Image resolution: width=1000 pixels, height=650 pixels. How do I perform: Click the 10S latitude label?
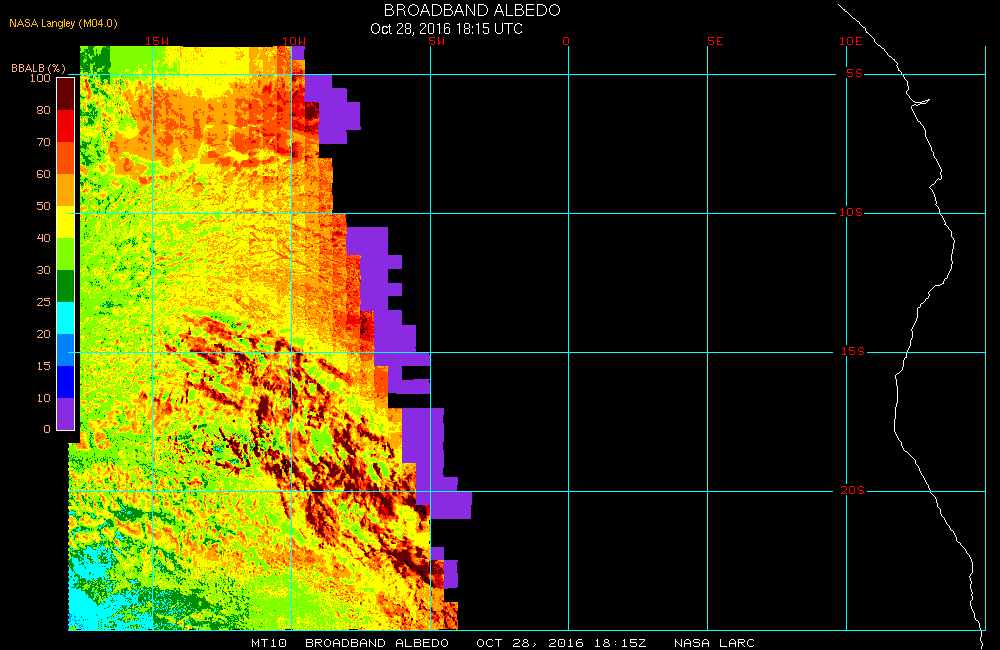coord(851,213)
